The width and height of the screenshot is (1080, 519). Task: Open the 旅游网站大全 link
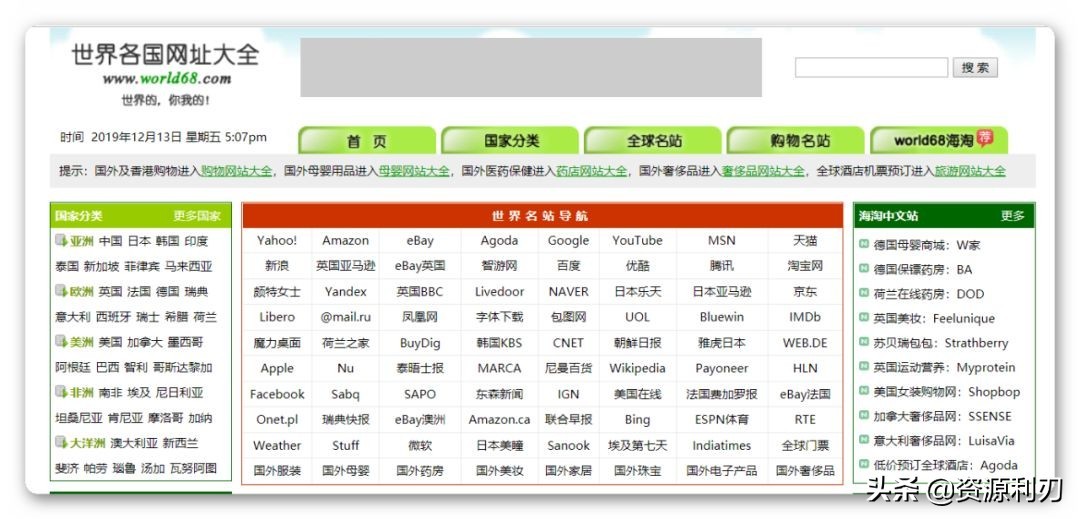(x=970, y=171)
